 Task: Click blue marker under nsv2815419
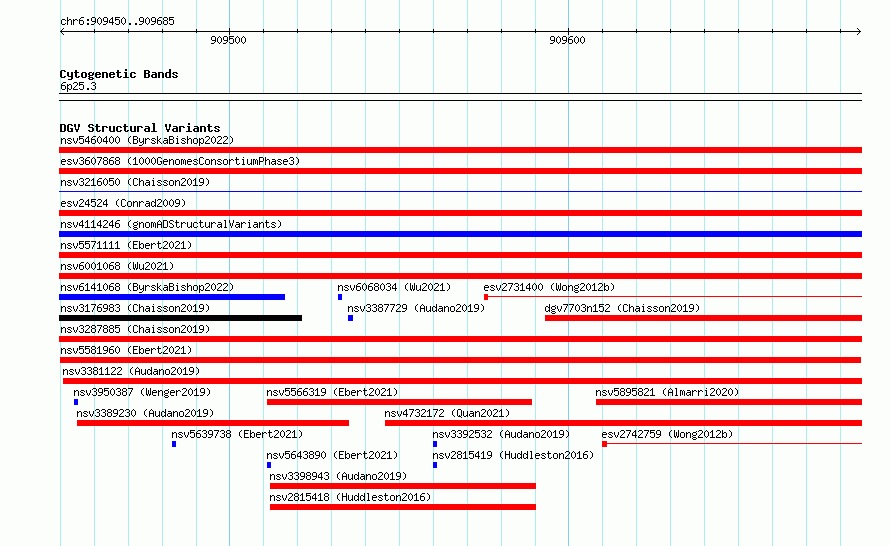point(435,465)
